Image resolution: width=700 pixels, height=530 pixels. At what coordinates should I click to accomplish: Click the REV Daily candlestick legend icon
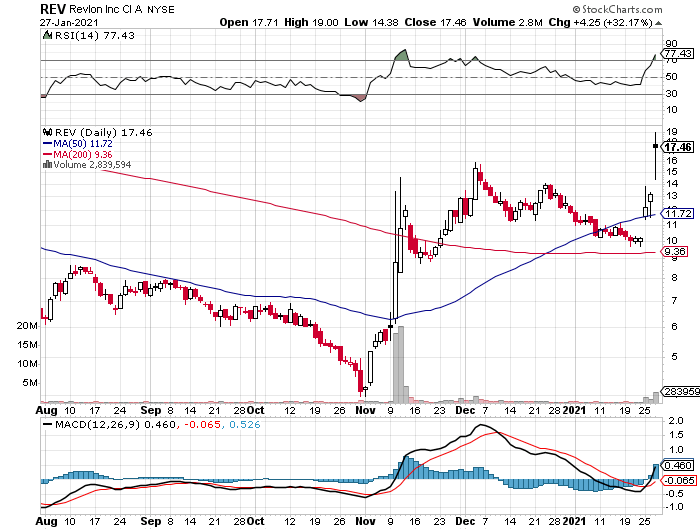[x=47, y=132]
